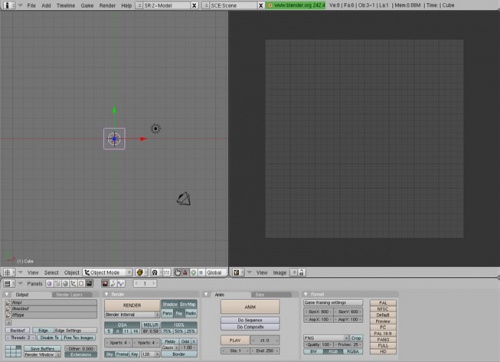Select the Render buttons sub-context icon
This screenshot has width=500, height=362.
tap(105, 284)
